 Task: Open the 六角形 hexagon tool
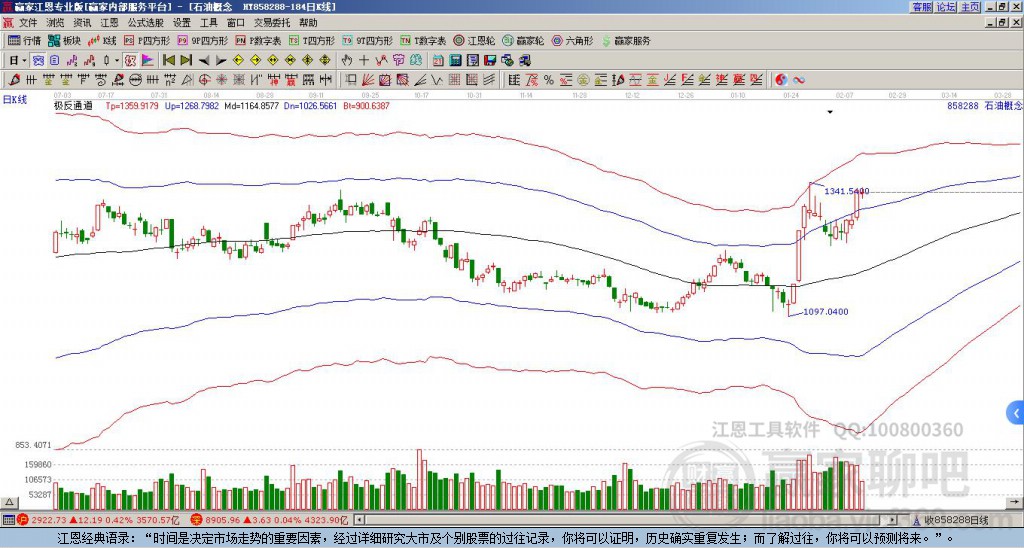572,40
